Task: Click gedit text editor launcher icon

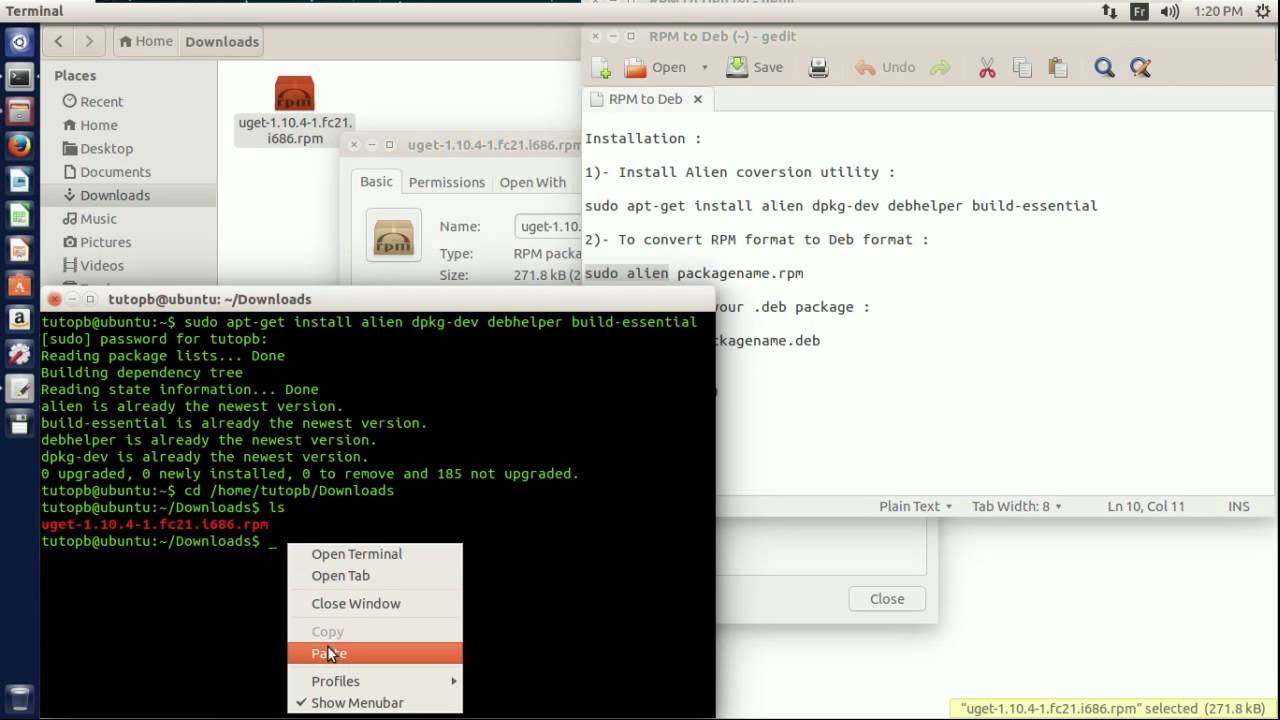Action: pos(20,388)
